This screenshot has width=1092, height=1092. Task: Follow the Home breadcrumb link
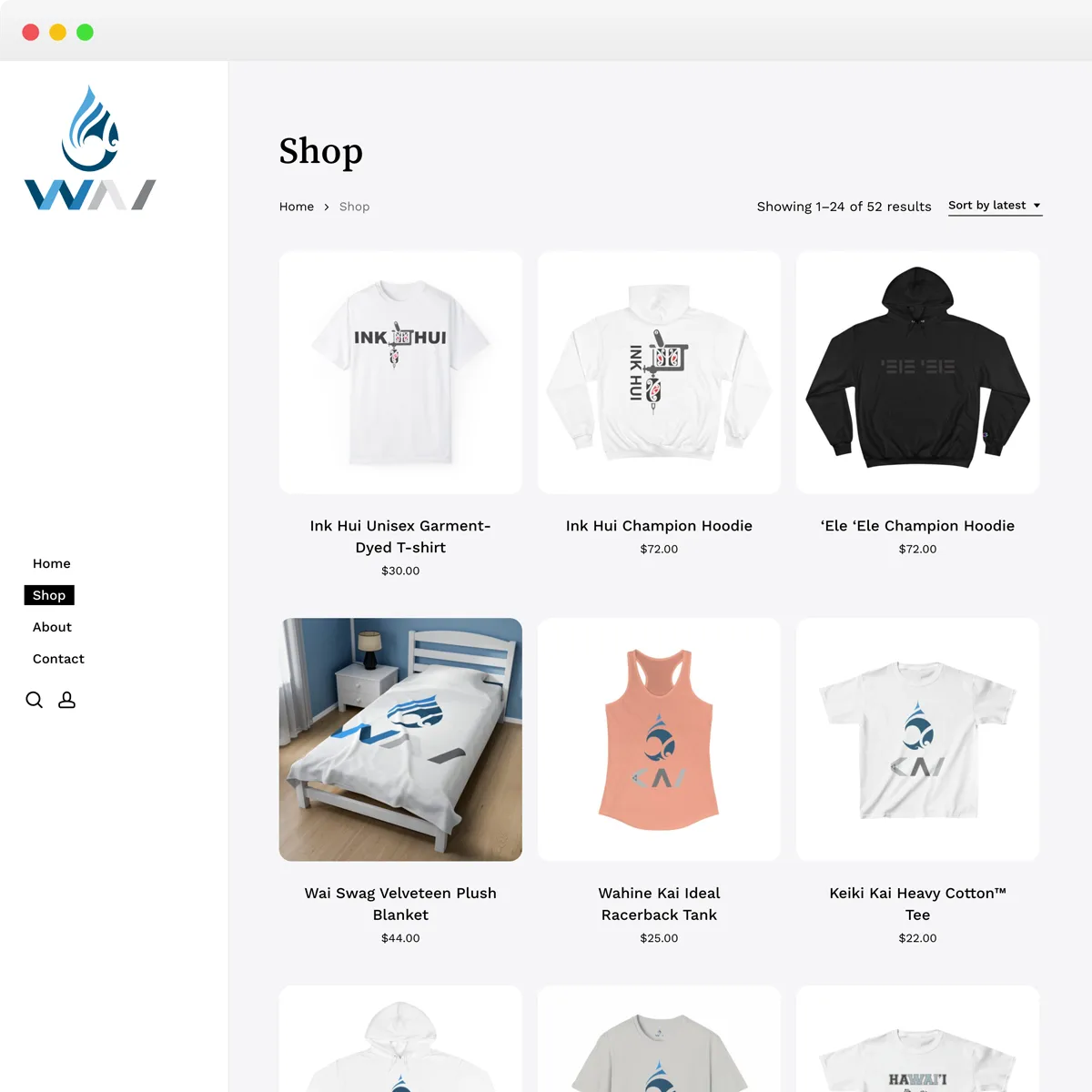[x=297, y=207]
